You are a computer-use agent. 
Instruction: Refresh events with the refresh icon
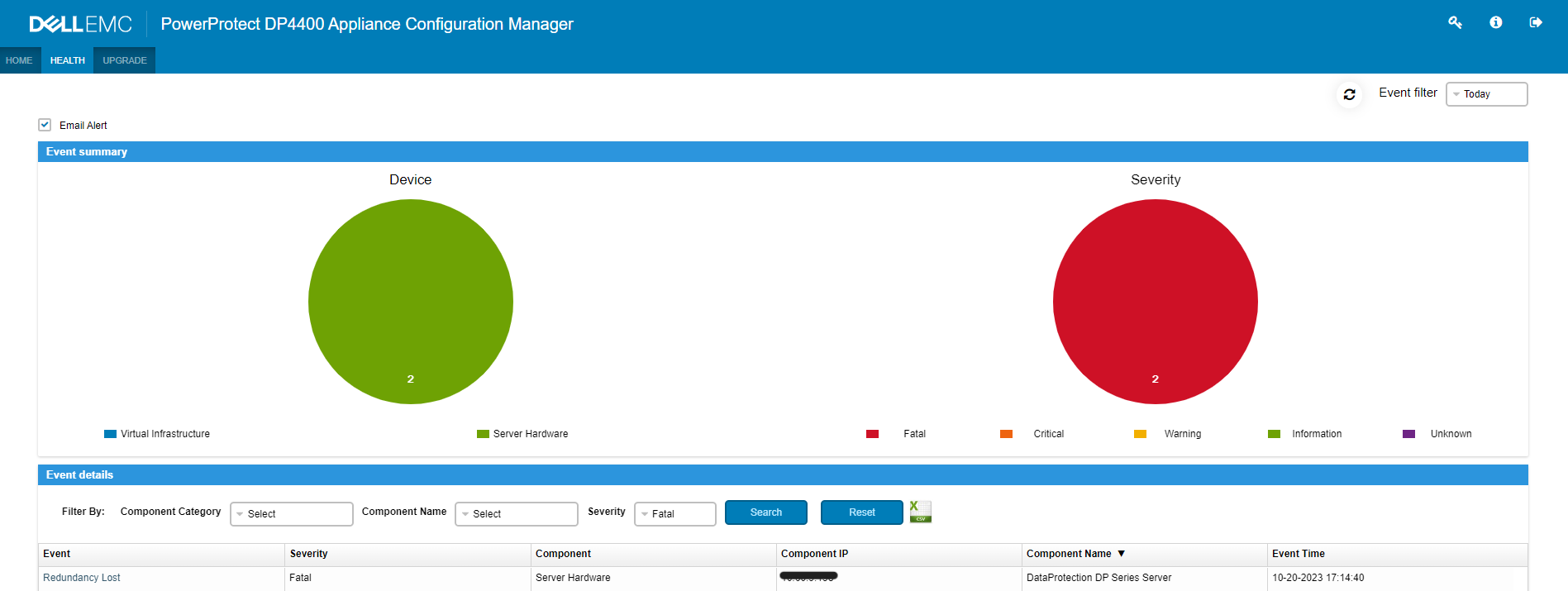click(x=1349, y=94)
